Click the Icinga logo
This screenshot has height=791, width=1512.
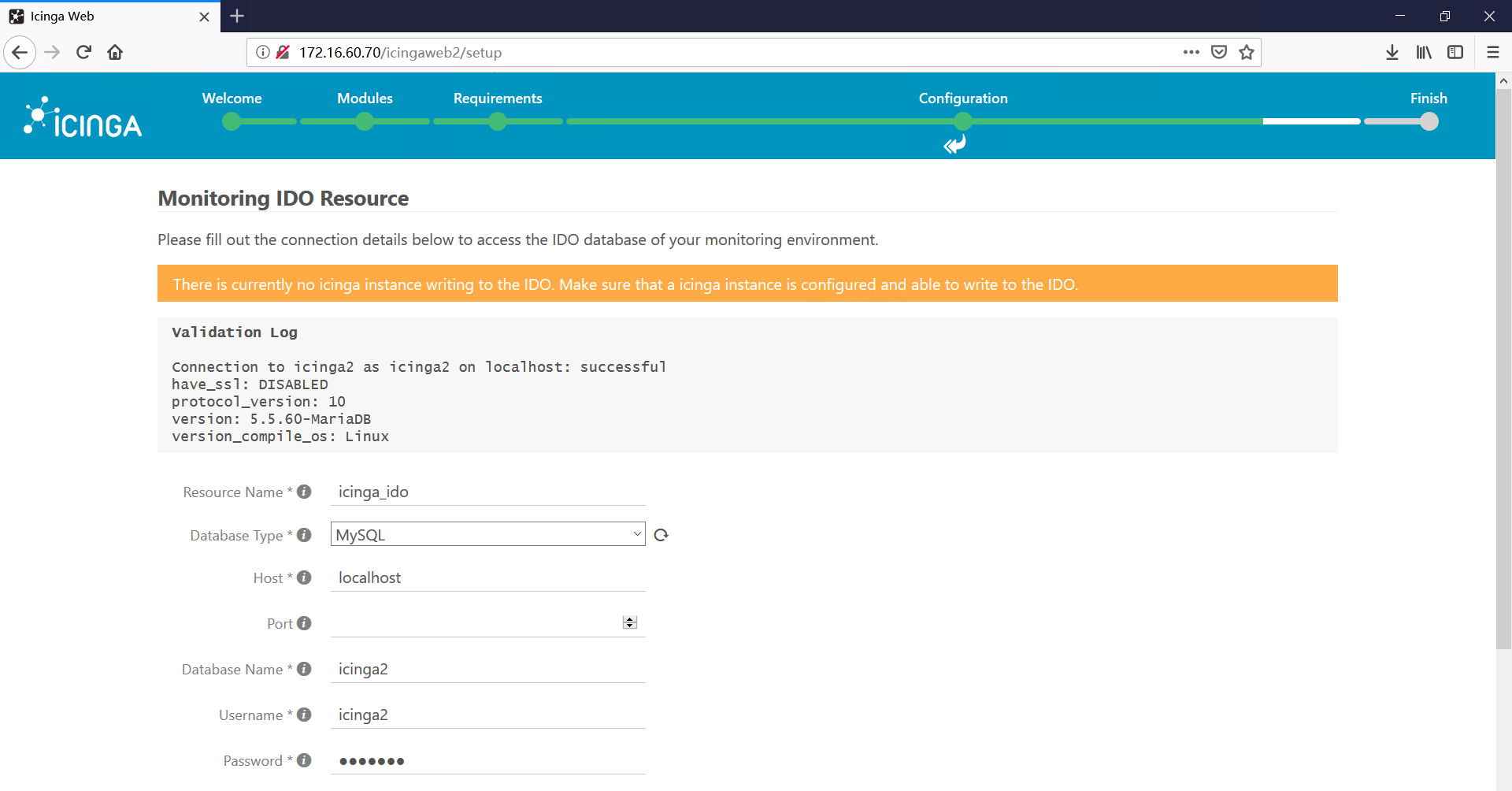tap(83, 117)
